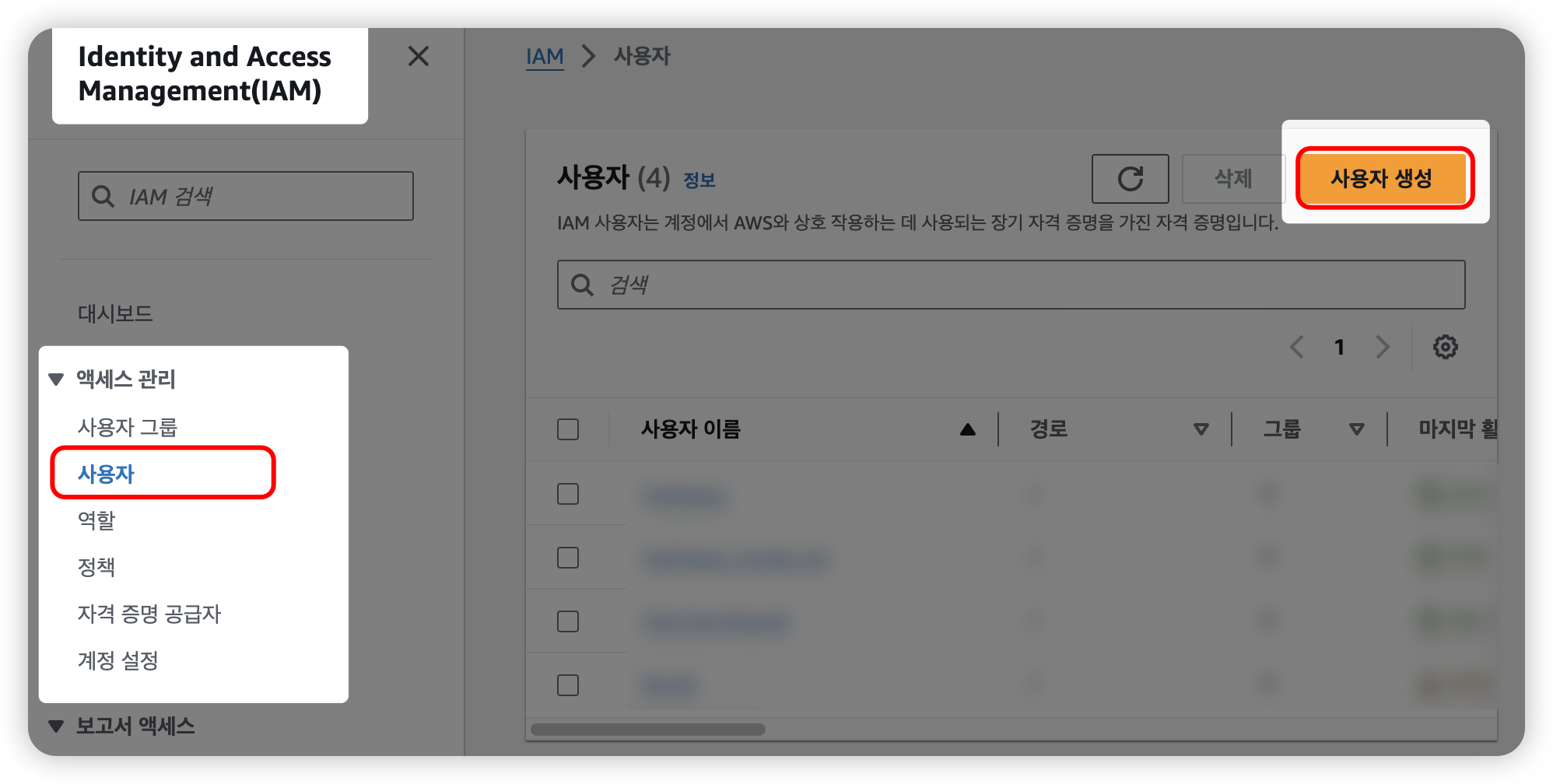
Task: Check the last user row checkbox
Action: (x=568, y=685)
